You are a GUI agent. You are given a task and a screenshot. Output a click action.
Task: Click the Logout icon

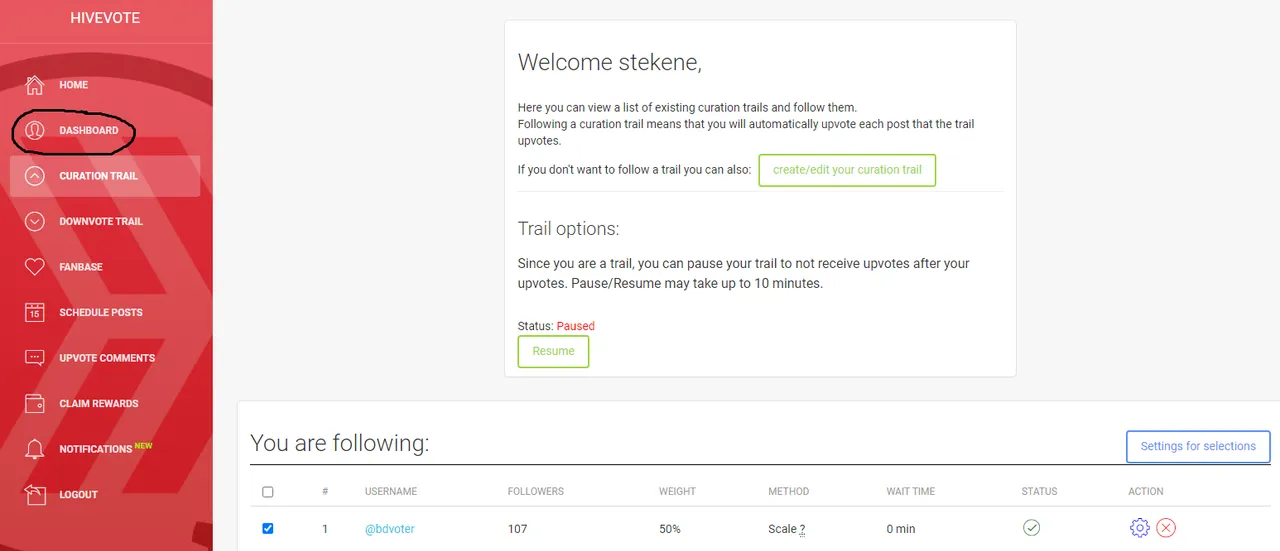[x=35, y=494]
